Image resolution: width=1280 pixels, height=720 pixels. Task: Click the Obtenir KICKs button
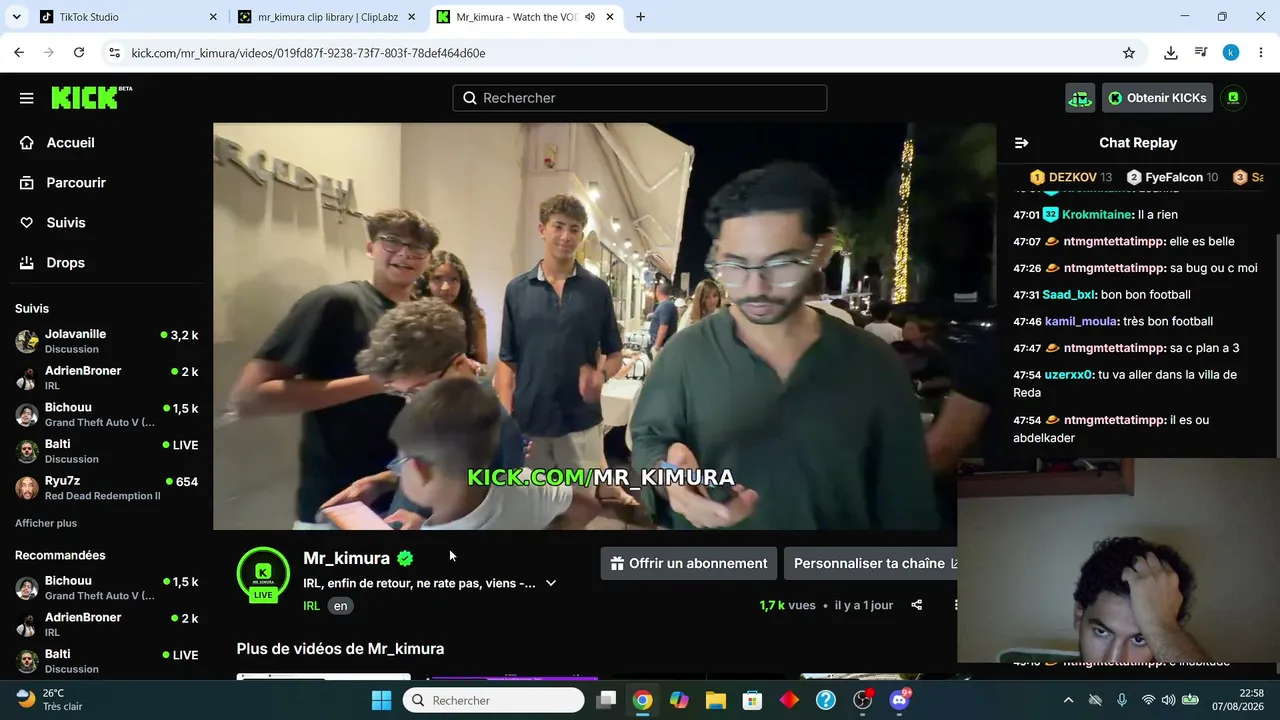pyautogui.click(x=1158, y=98)
